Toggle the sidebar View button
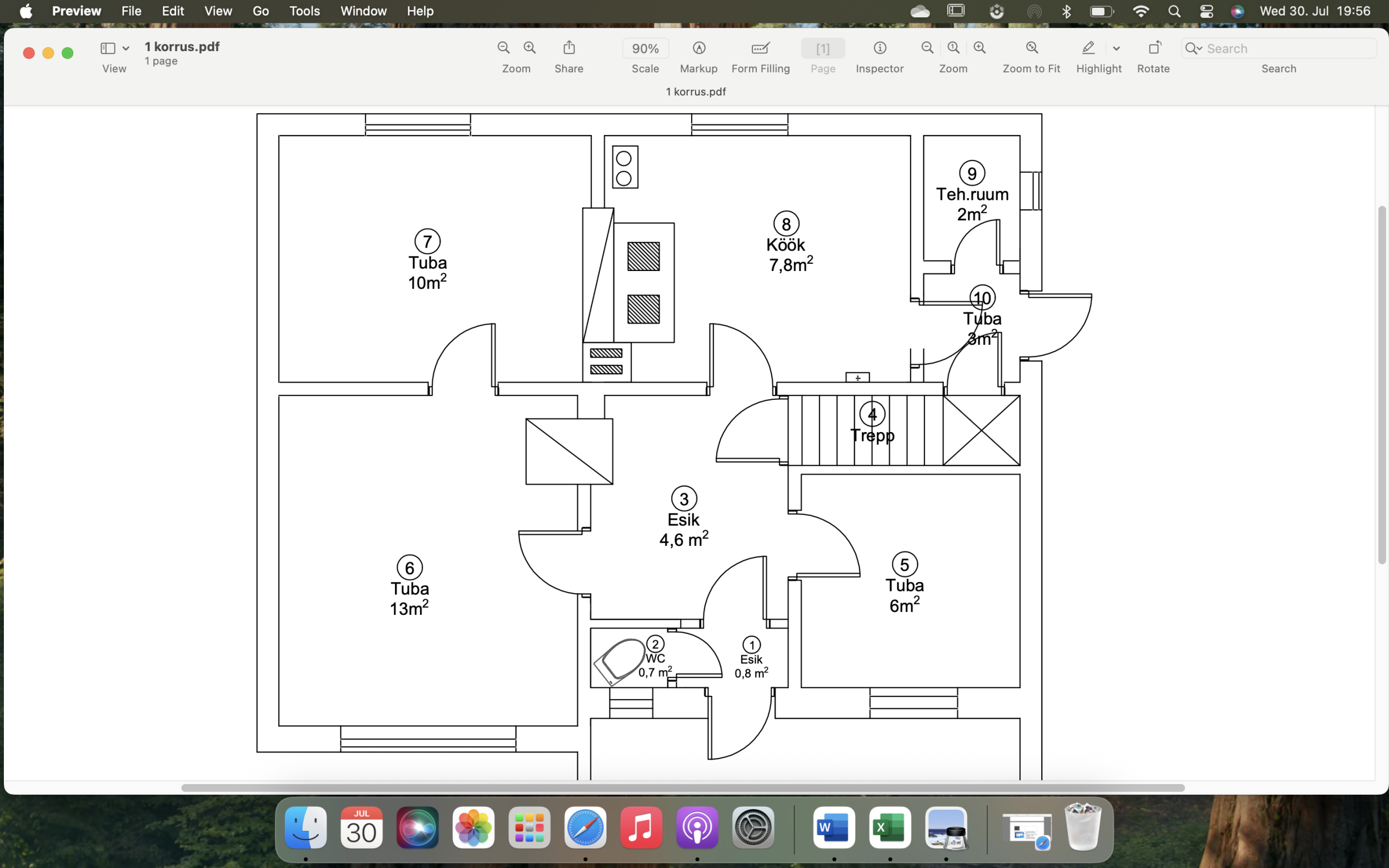Viewport: 1389px width, 868px height. point(107,48)
